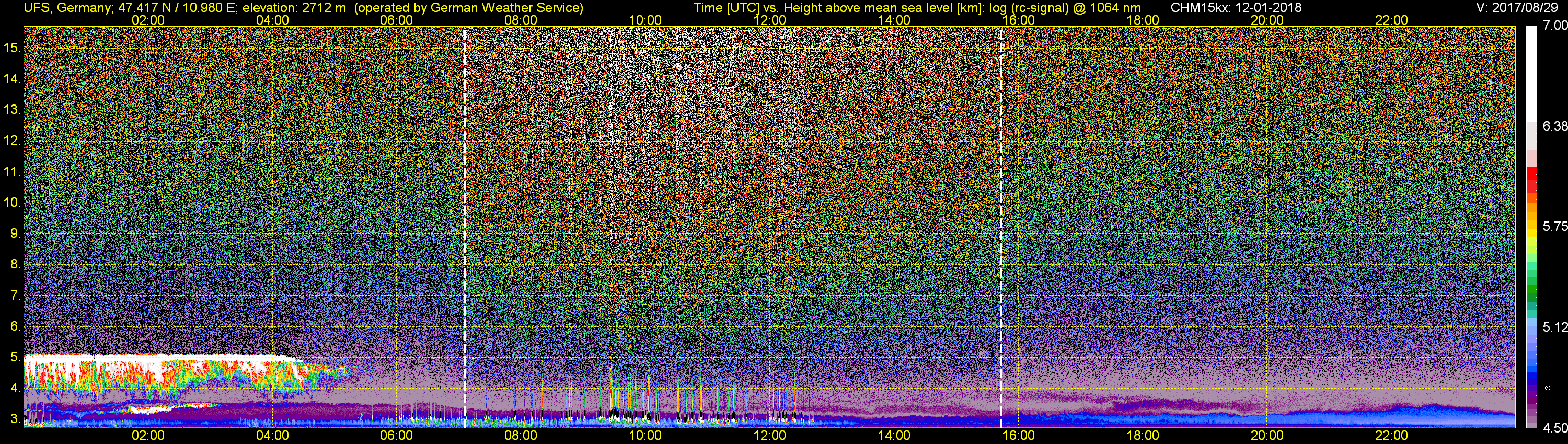Select the 12:00 label on the bottom time axis
1568x444 pixels.
coord(770,436)
